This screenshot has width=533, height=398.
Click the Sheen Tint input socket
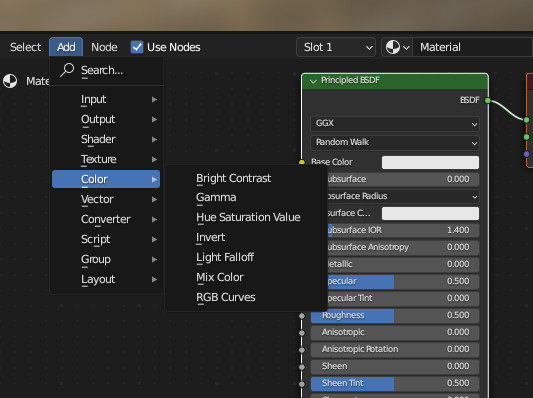(x=302, y=384)
